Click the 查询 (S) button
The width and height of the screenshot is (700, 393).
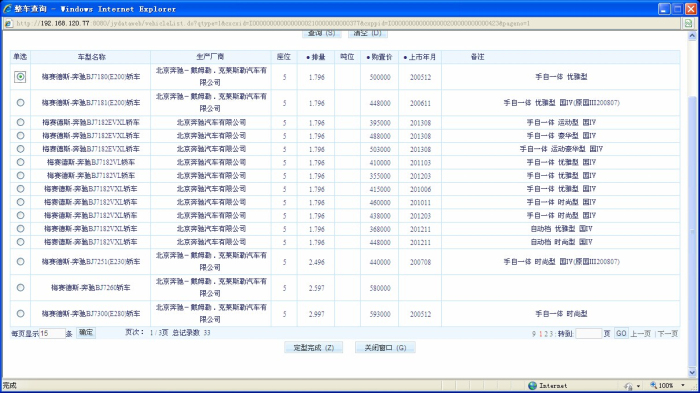coord(321,33)
